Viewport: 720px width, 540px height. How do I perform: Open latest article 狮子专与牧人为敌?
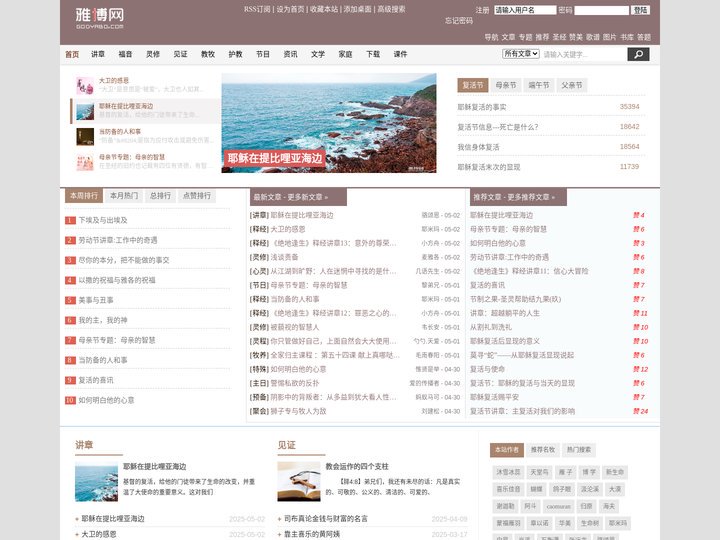pyautogui.click(x=298, y=411)
